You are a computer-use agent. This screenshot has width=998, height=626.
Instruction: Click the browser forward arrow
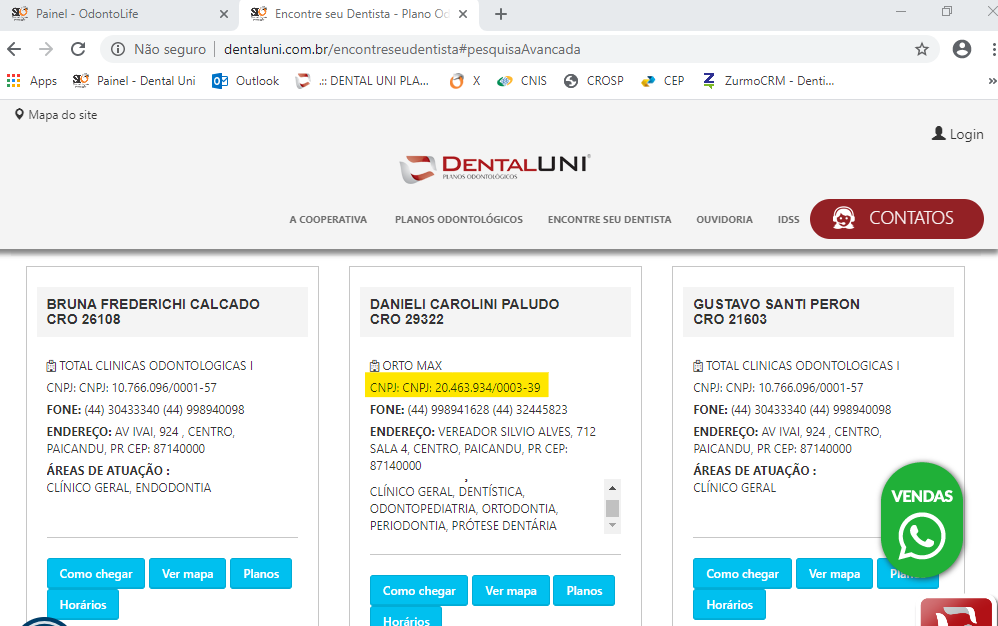(x=46, y=49)
